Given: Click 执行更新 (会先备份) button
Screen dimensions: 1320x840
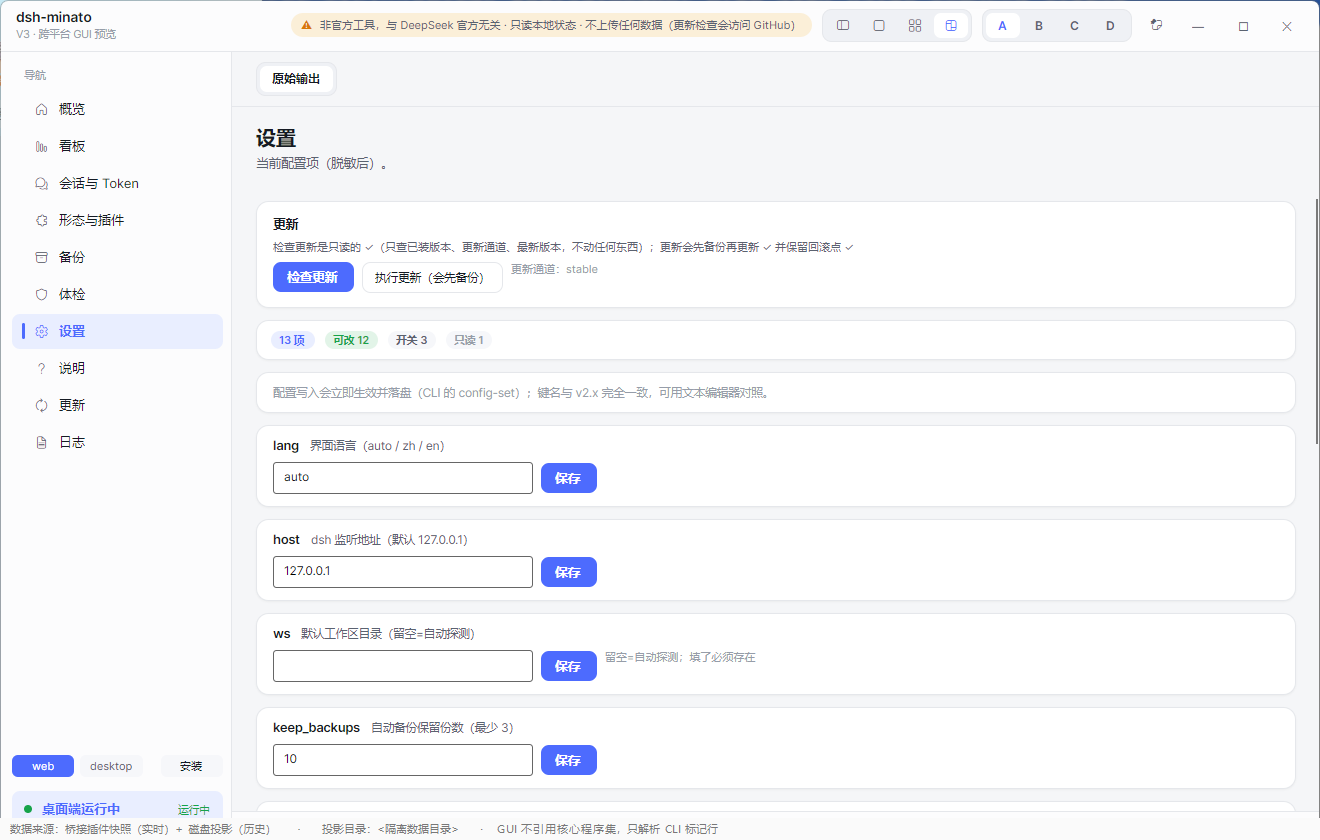Looking at the screenshot, I should coord(432,277).
